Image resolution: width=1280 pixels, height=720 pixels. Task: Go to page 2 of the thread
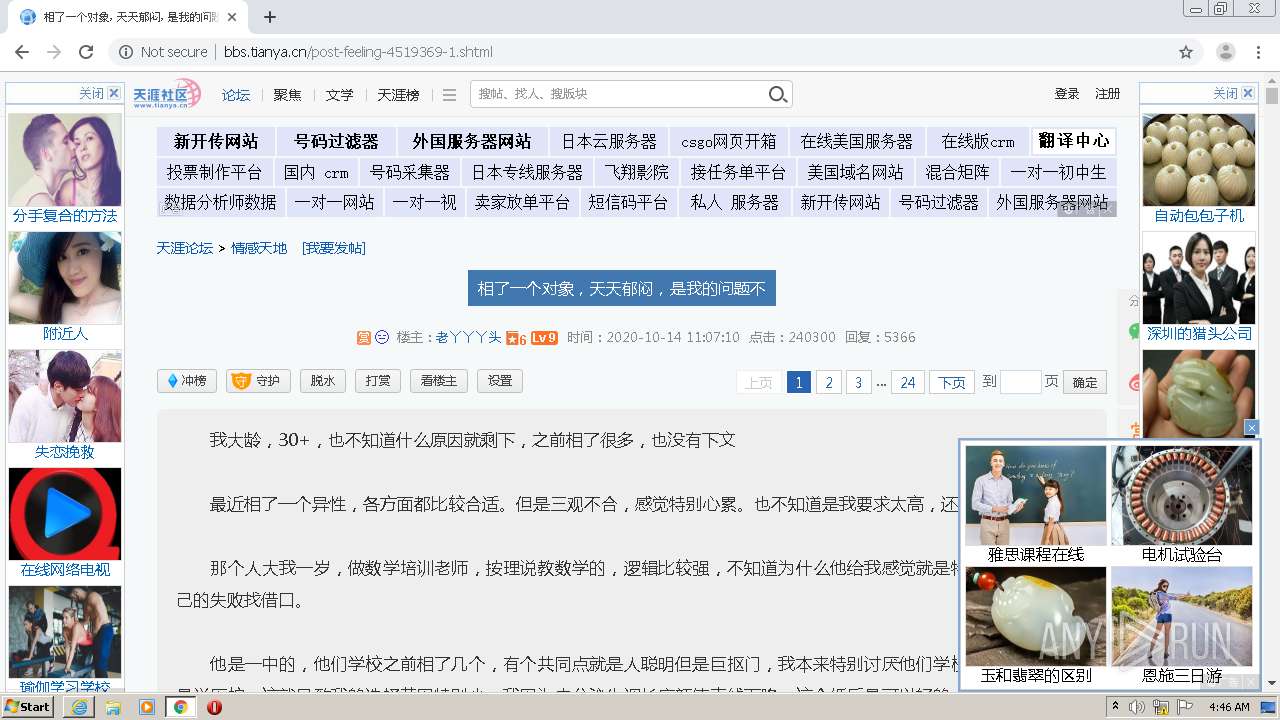click(x=828, y=382)
